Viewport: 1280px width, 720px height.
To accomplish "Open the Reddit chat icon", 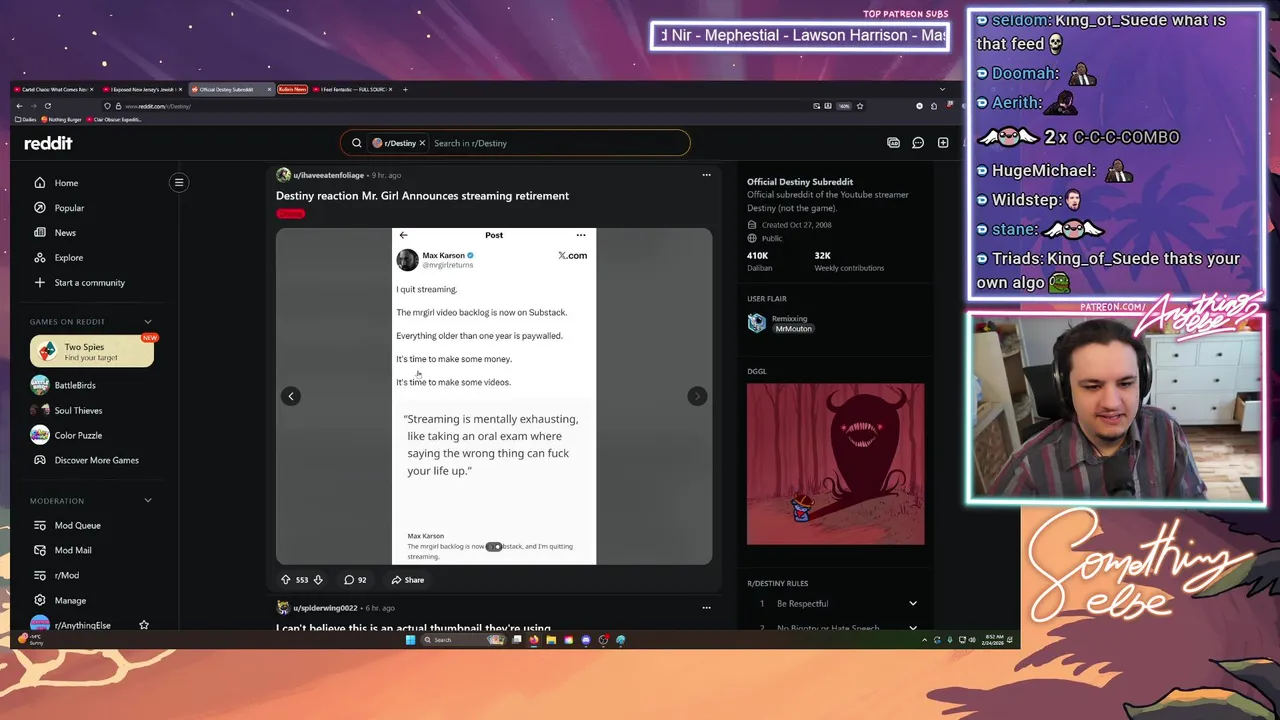I will [918, 143].
